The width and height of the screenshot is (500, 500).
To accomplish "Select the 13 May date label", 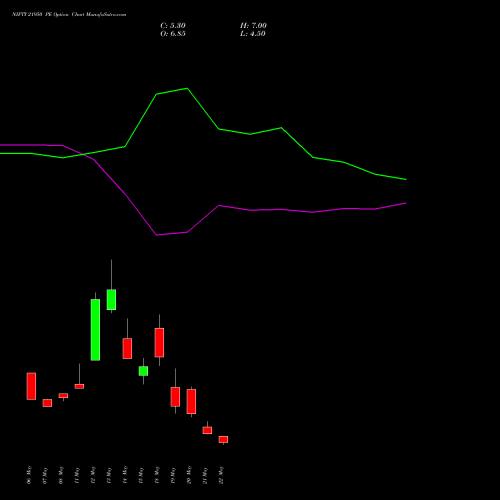I will pos(109,475).
